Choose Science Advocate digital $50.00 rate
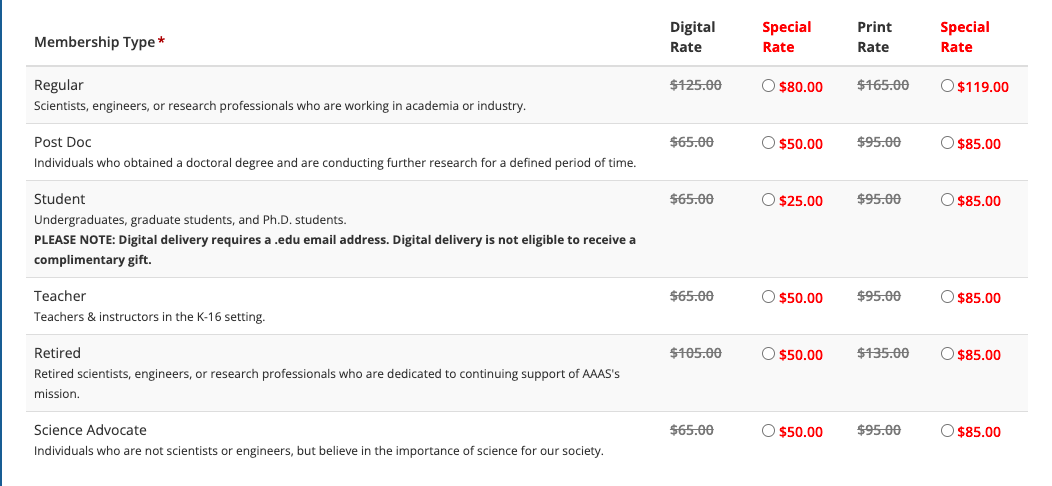The height and width of the screenshot is (486, 1052). pos(768,431)
